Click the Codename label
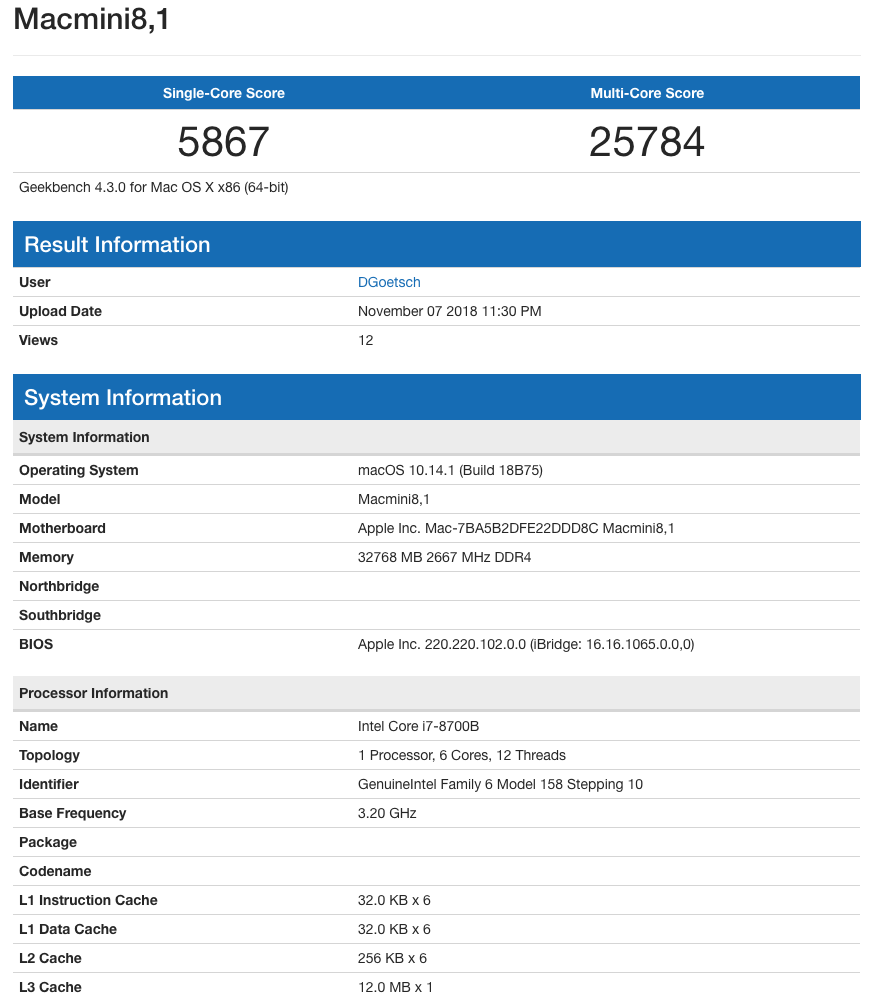The height and width of the screenshot is (1005, 871). coord(55,871)
